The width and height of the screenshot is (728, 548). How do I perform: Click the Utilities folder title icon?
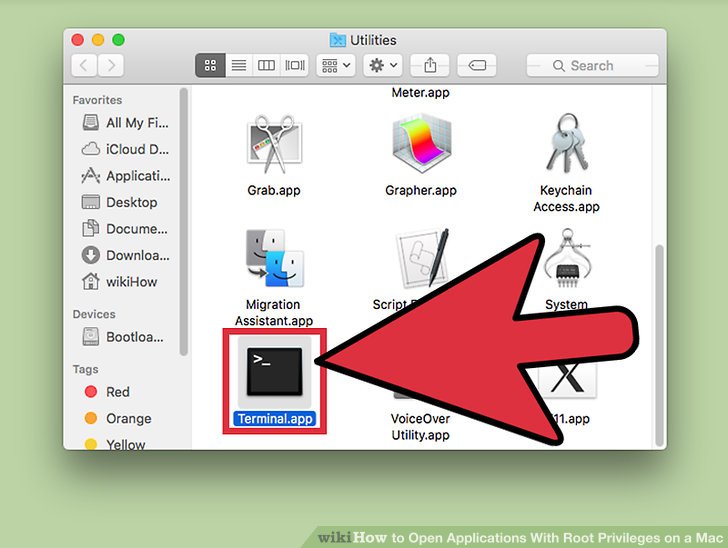tap(338, 40)
